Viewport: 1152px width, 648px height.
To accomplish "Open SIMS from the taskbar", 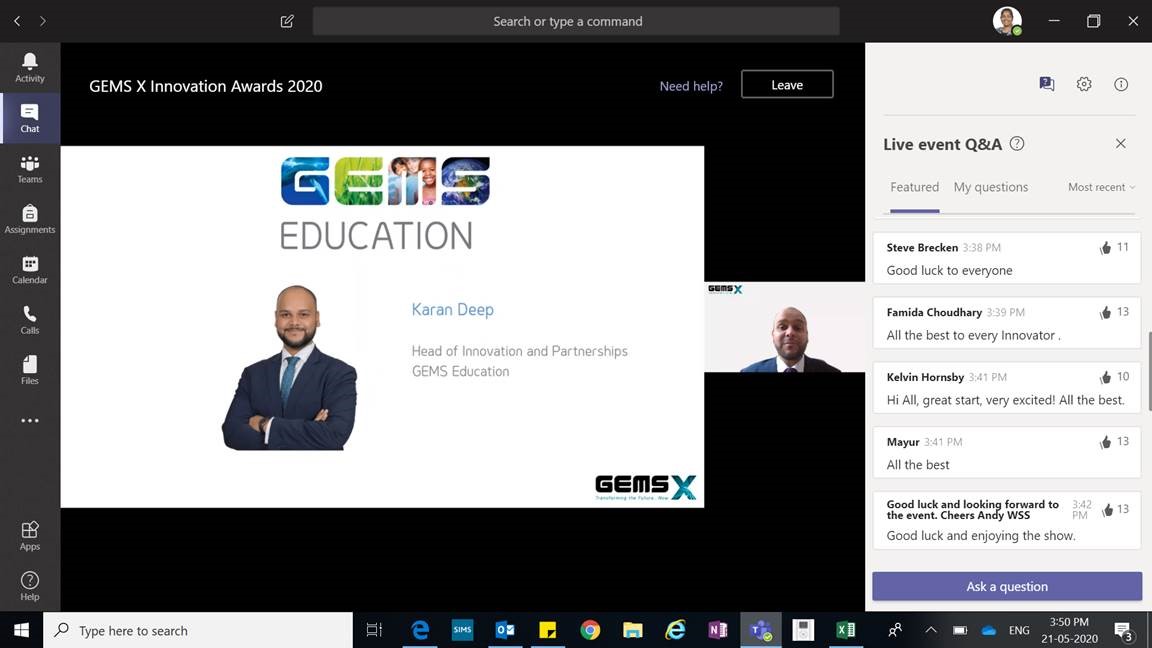I will coord(462,630).
